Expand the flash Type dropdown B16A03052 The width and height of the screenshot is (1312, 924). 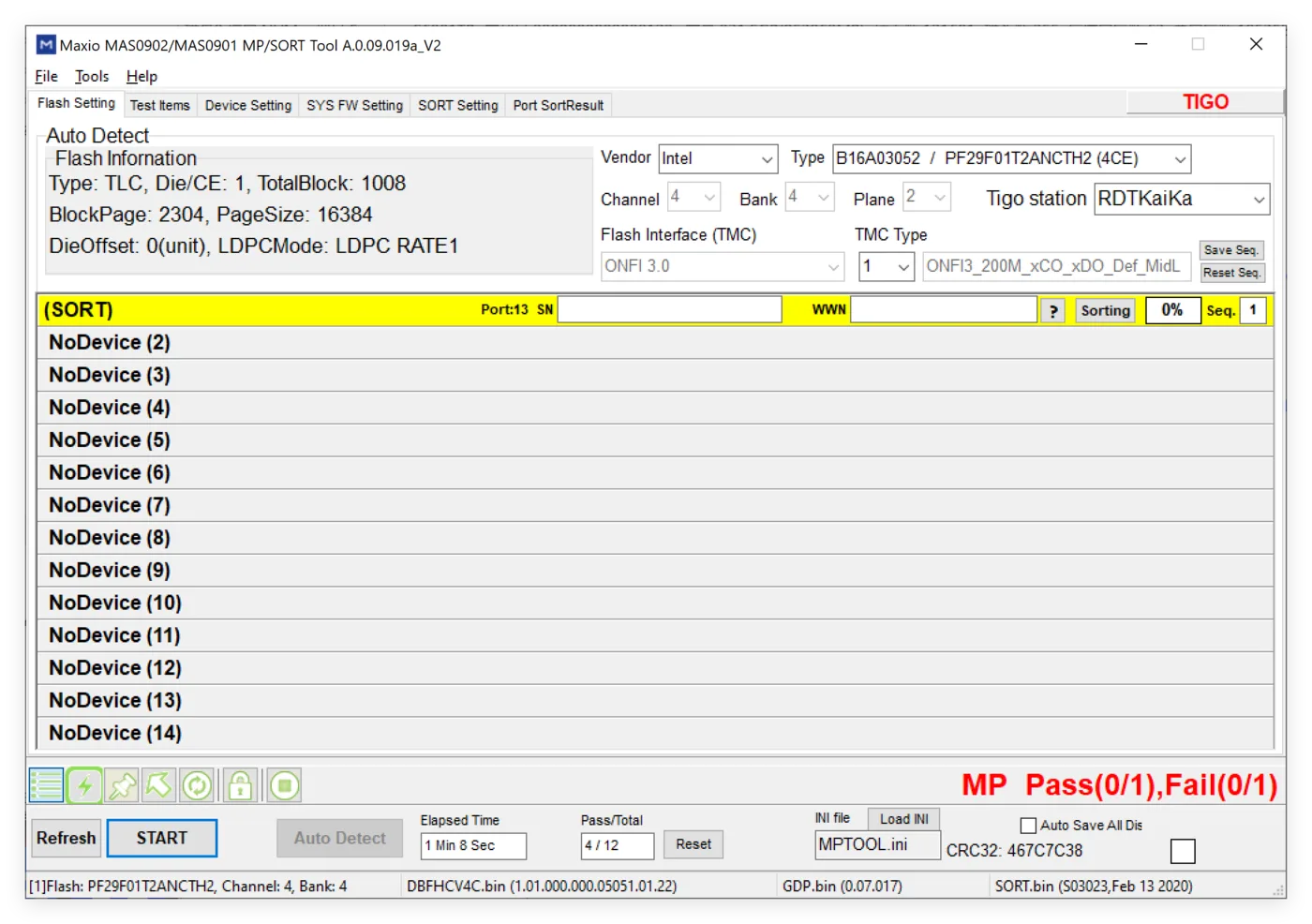(1012, 159)
